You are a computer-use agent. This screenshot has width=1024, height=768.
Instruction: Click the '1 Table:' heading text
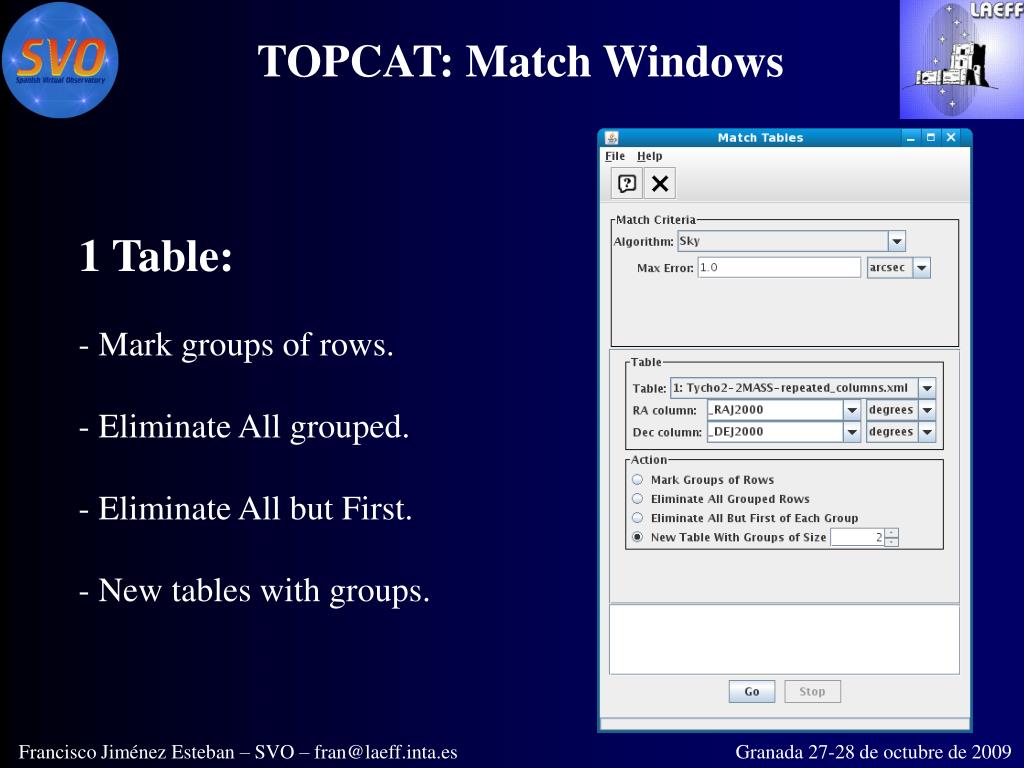(x=155, y=255)
